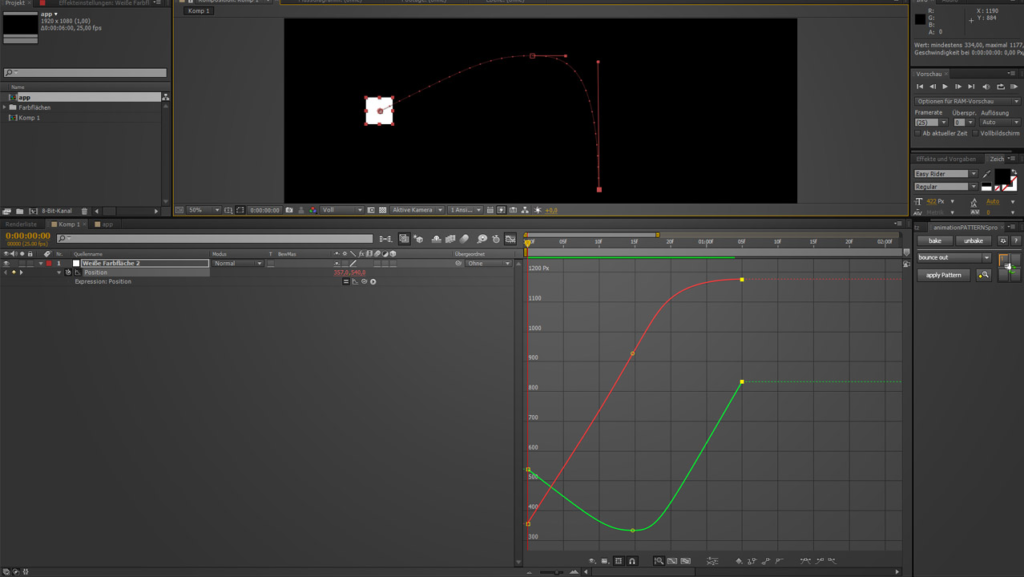Click the bake button
This screenshot has height=577, width=1024.
coord(935,241)
